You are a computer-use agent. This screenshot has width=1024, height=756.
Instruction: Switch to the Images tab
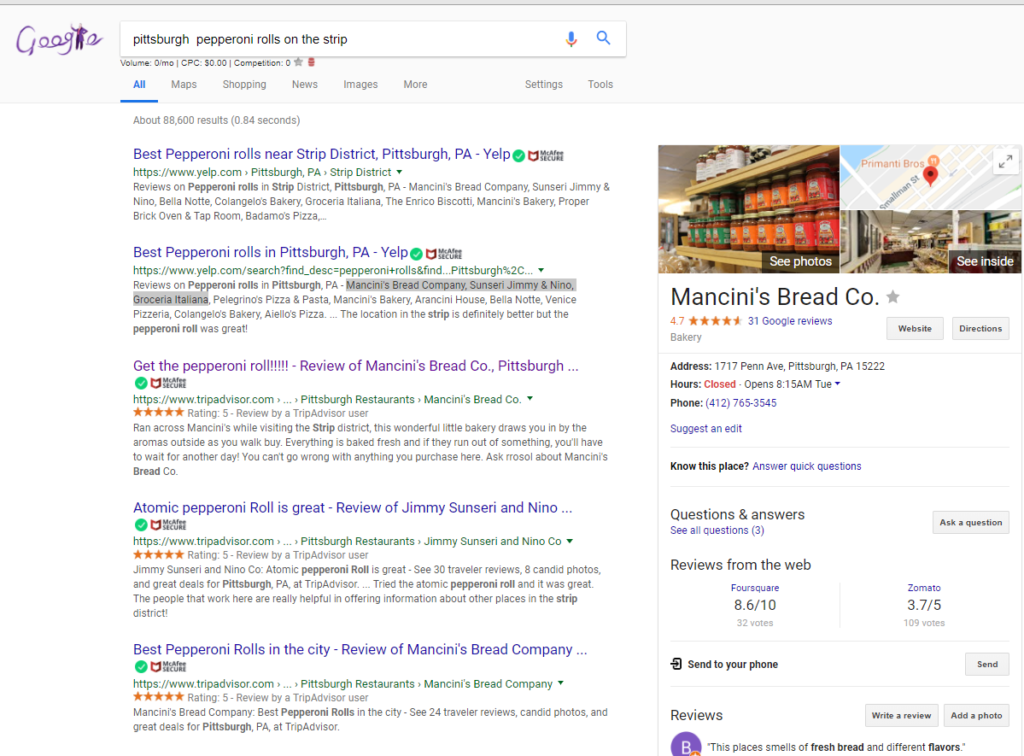coord(360,84)
